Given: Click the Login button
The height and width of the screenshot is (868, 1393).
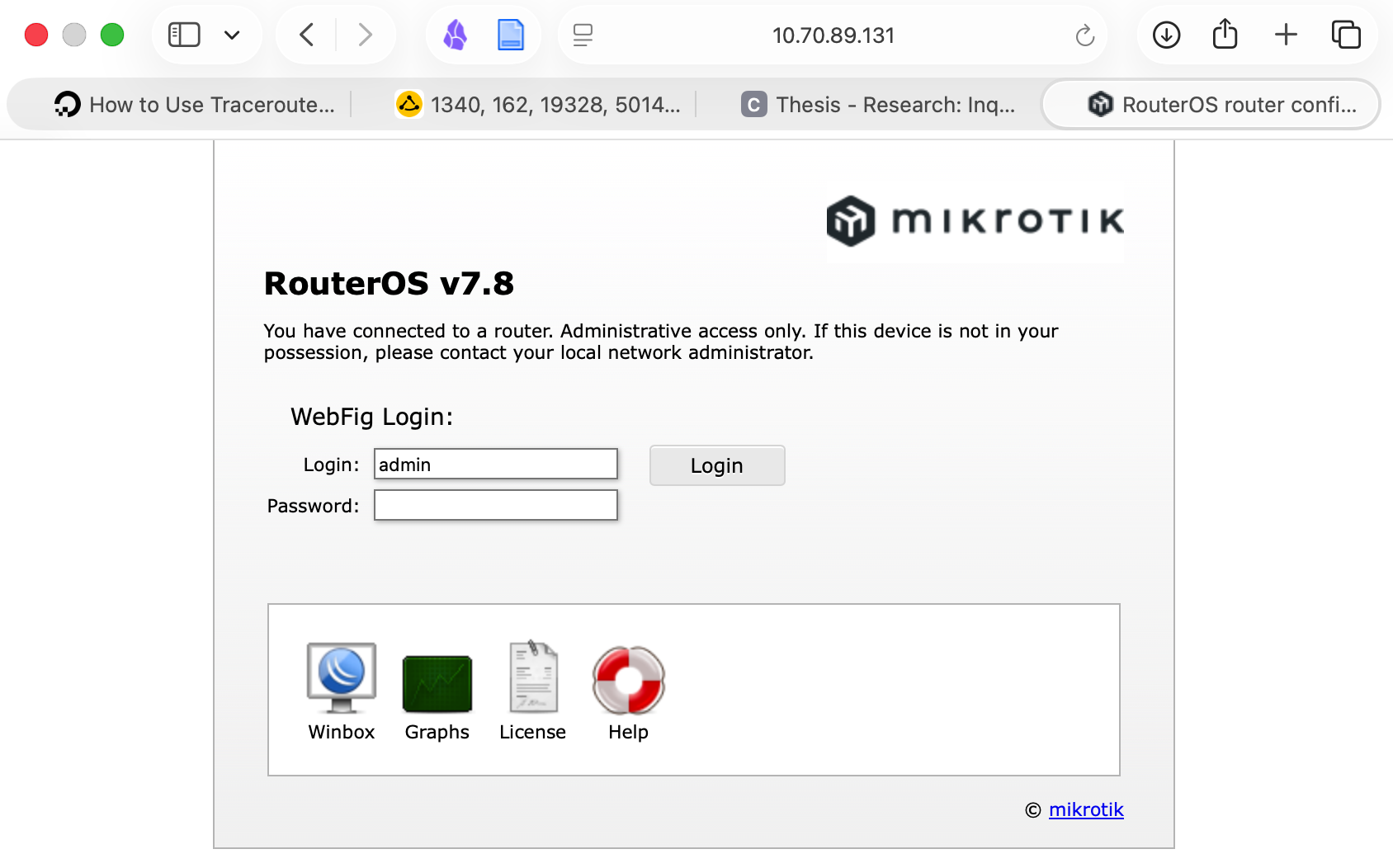Looking at the screenshot, I should point(717,465).
